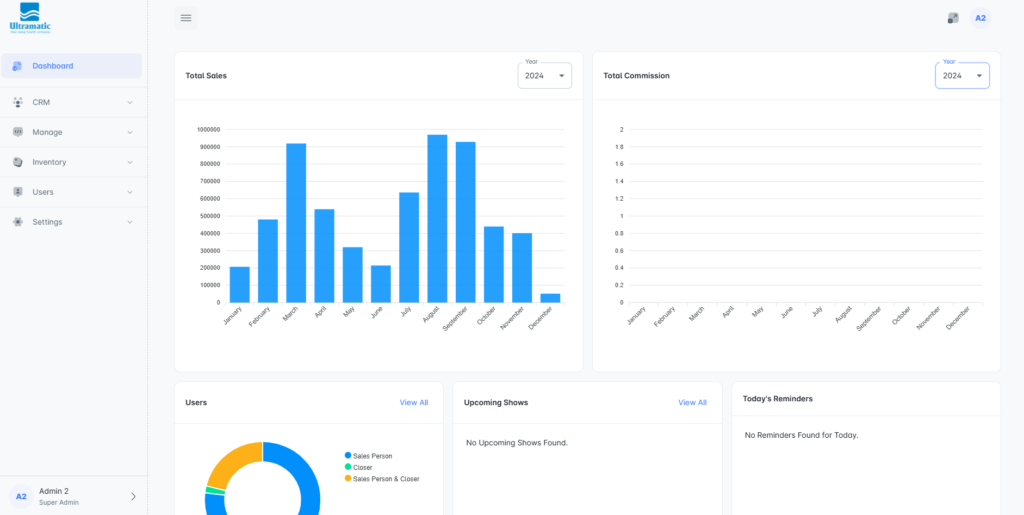This screenshot has width=1024, height=515.
Task: Click View All in Upcoming Shows card
Action: click(x=692, y=403)
